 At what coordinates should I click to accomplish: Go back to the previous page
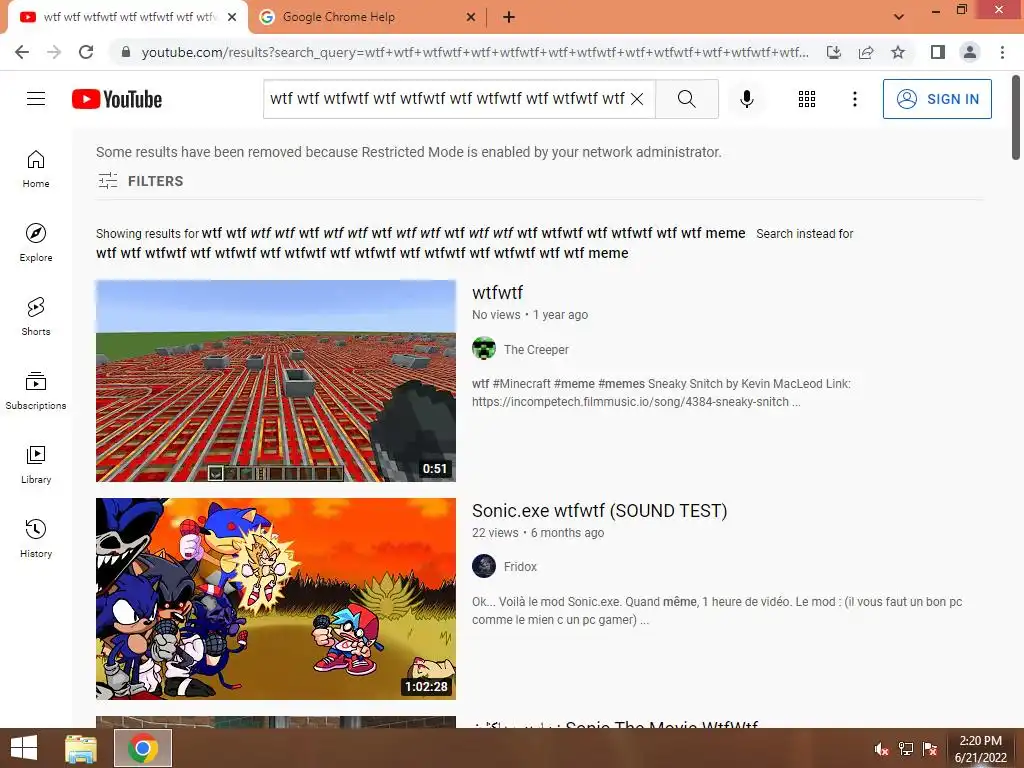pos(22,52)
